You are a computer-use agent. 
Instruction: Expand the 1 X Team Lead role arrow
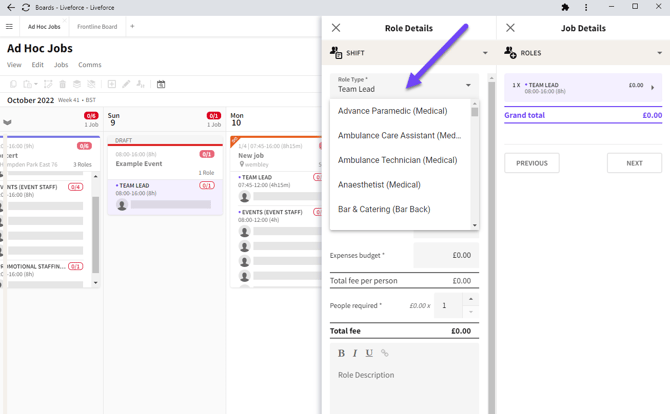pyautogui.click(x=652, y=88)
